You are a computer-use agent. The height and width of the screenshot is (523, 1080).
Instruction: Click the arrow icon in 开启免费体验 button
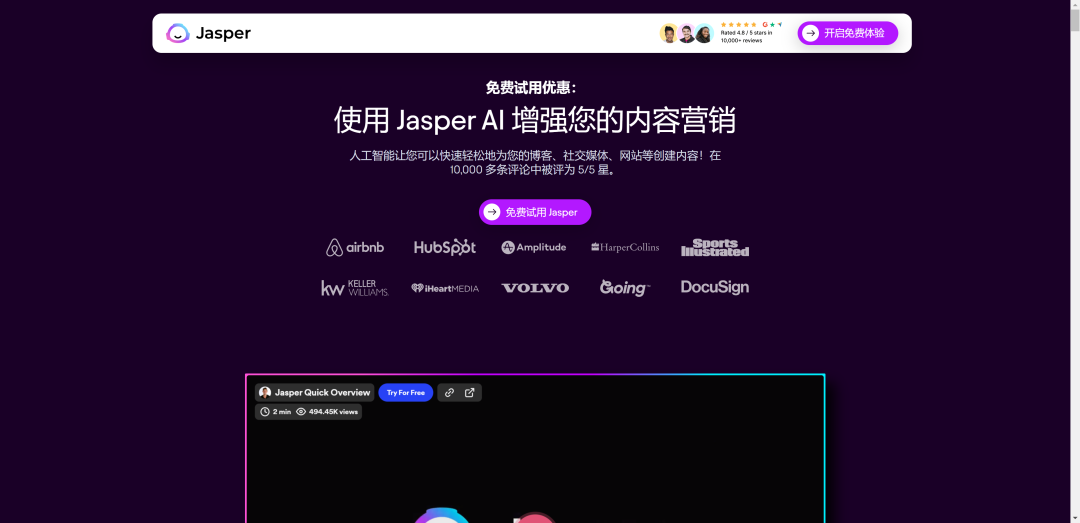811,33
